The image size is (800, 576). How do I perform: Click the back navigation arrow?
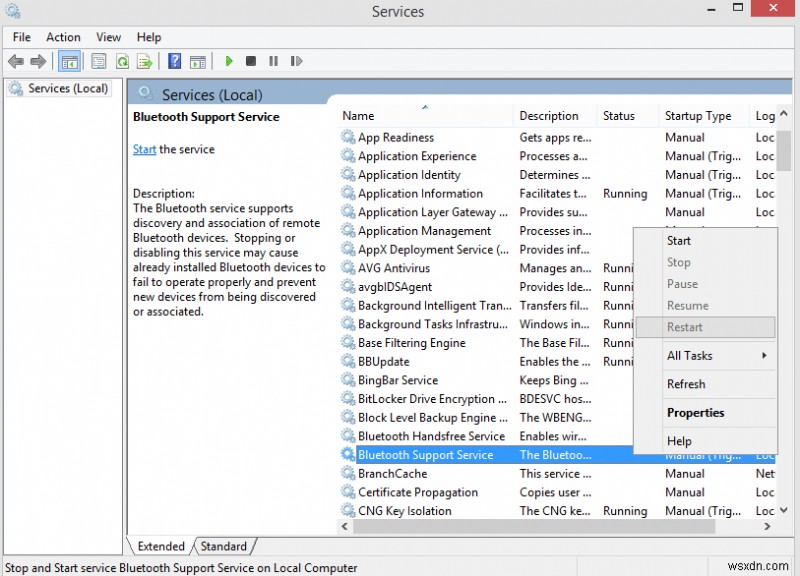pos(15,61)
